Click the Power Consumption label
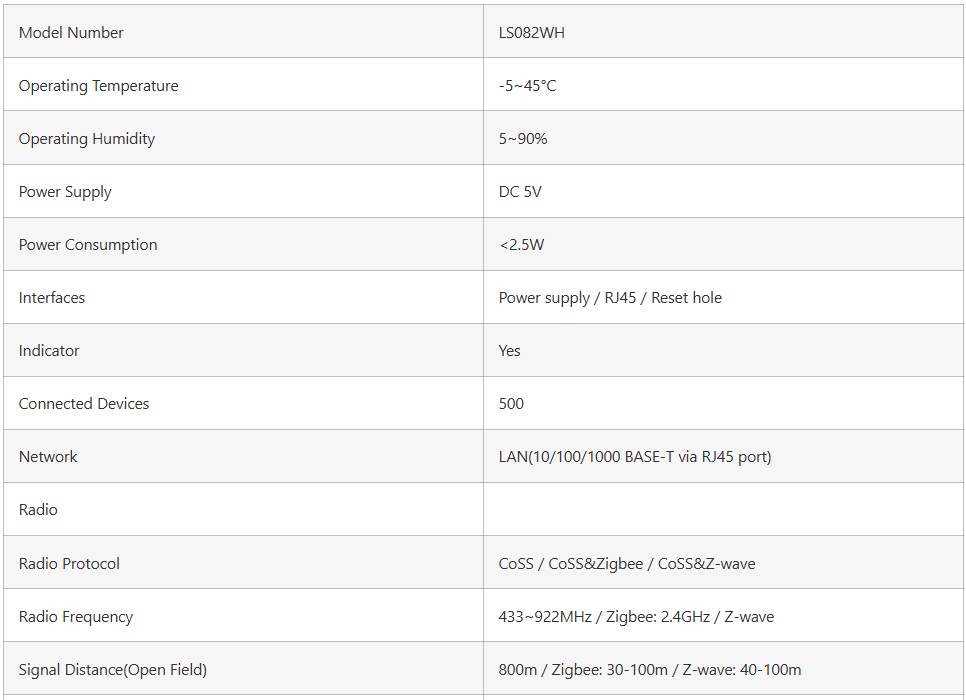 [x=88, y=244]
